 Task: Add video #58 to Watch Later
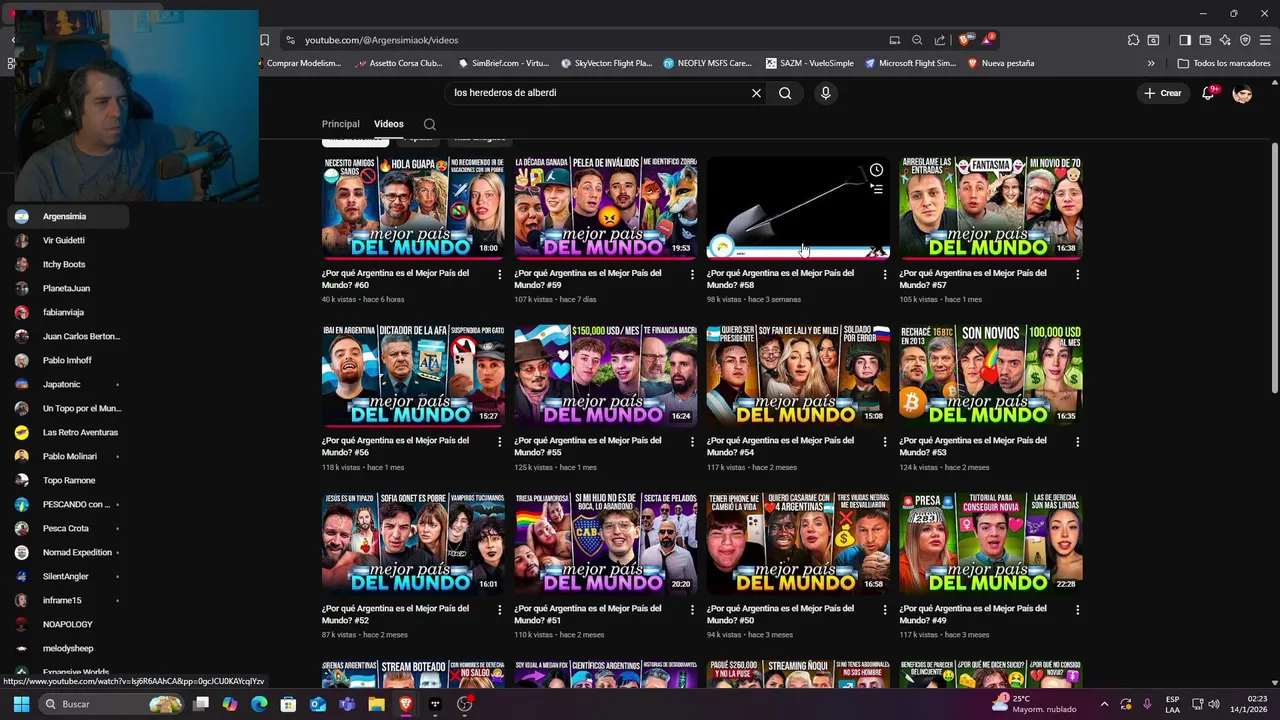[876, 170]
